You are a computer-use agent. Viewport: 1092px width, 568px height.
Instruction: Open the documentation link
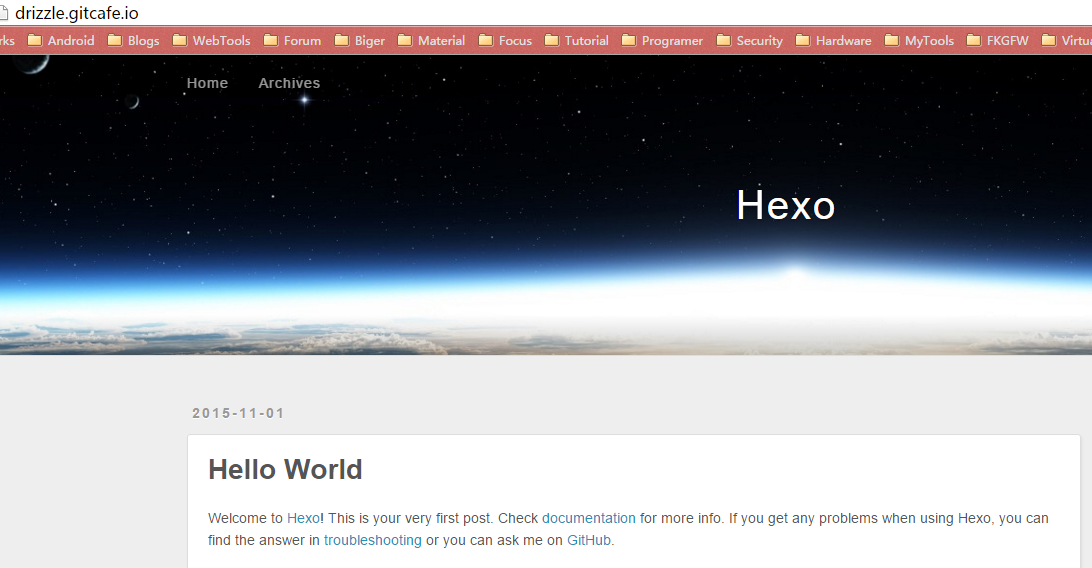click(x=588, y=518)
